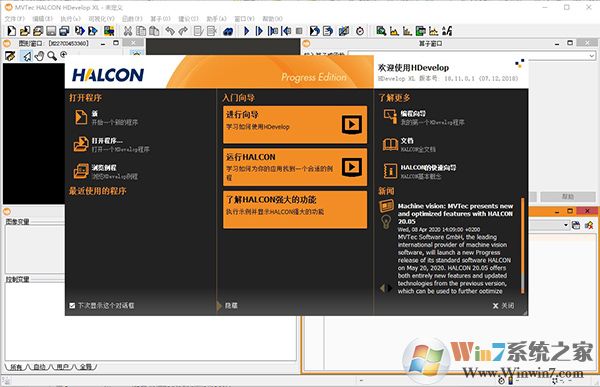Screen dimensions: 600x387
Task: Click the New Program toolbar icon
Action: coord(12,31)
